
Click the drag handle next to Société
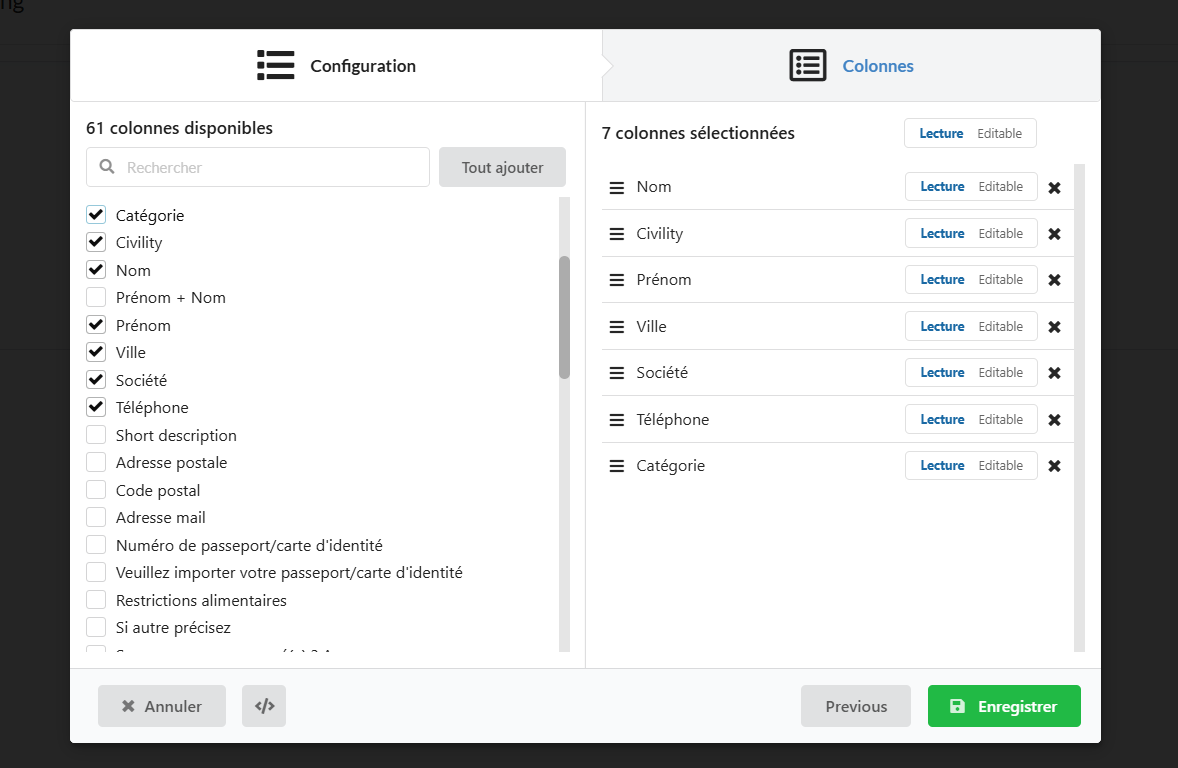point(617,373)
